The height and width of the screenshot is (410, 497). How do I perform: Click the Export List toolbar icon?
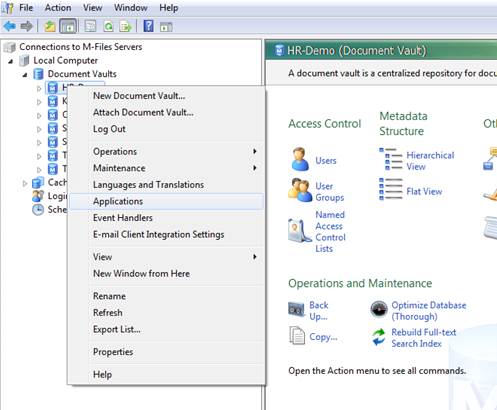pyautogui.click(x=126, y=26)
